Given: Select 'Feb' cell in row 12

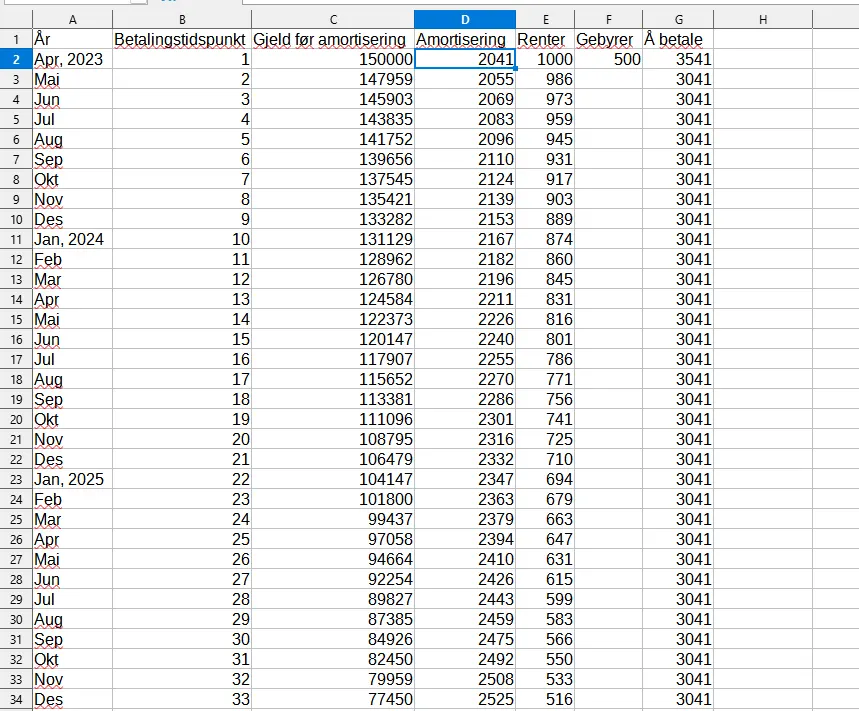Looking at the screenshot, I should pos(72,259).
